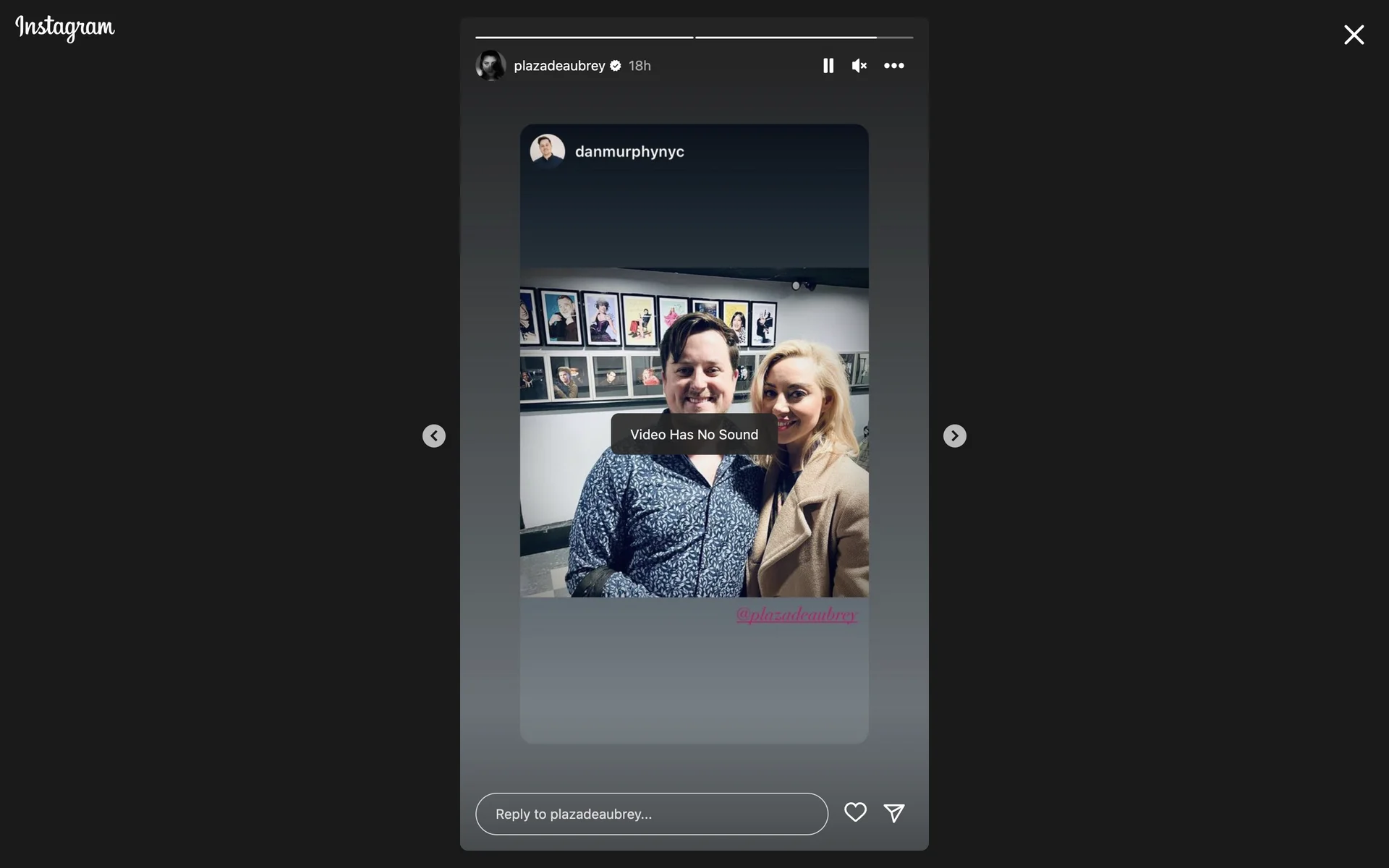
Task: Click the verified badge next to plazadeaubrey
Action: 616,66
